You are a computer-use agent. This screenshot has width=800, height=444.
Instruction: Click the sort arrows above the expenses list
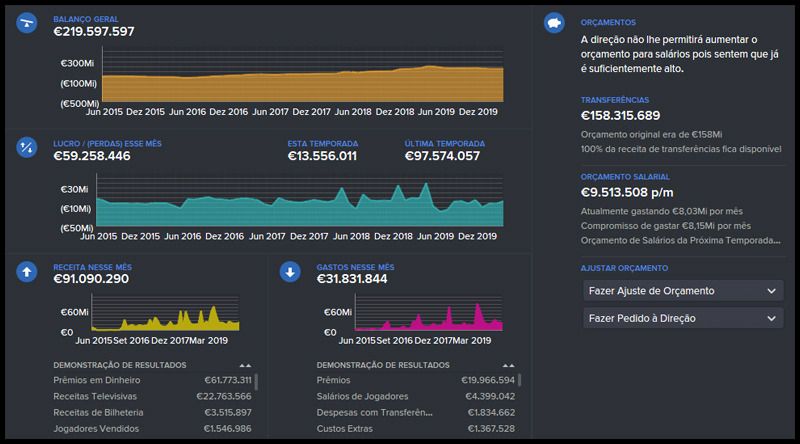[509, 366]
